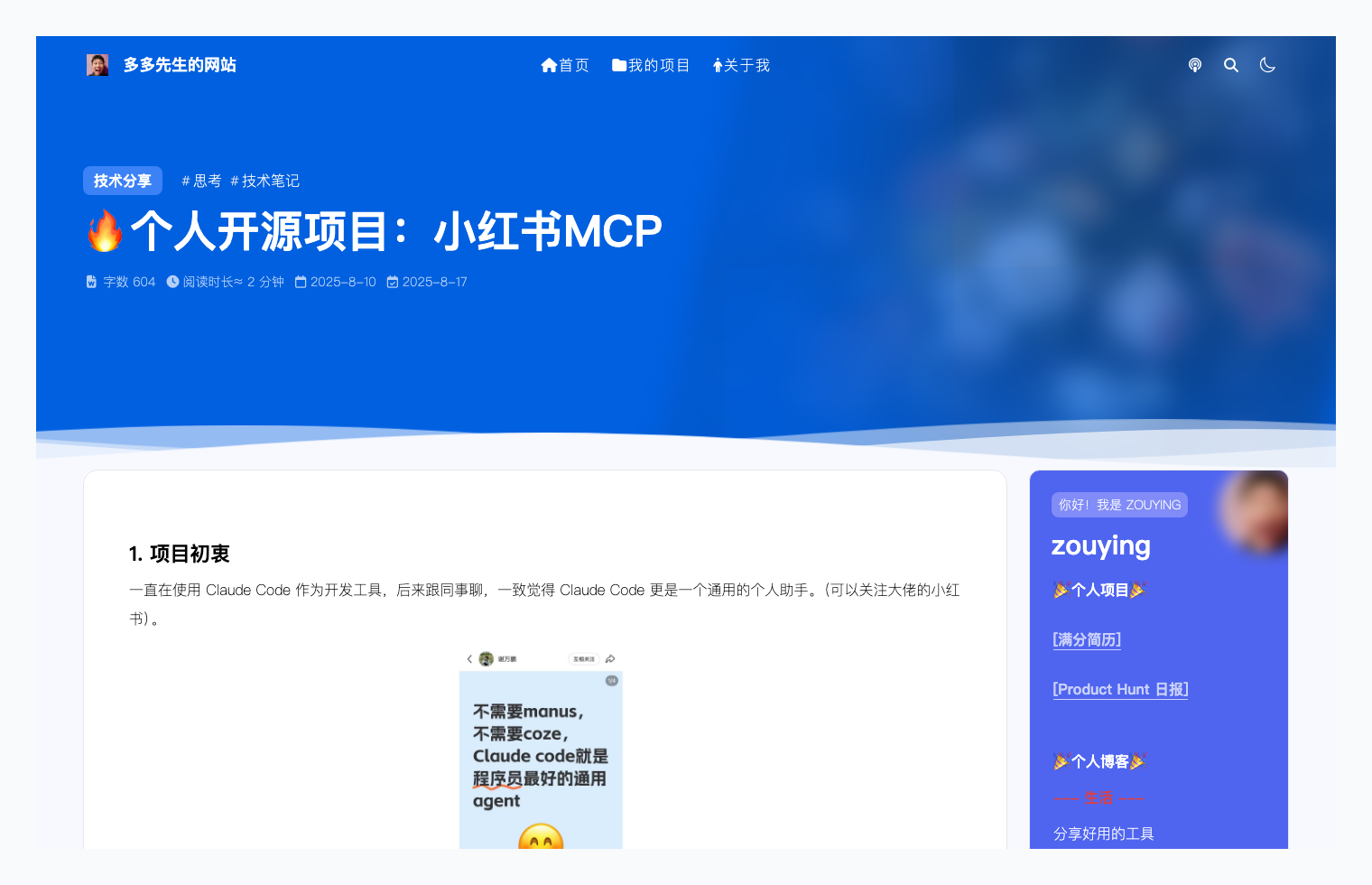This screenshot has width=1372, height=885.
Task: Click the clock icon beside 阅读时长
Action: 172,282
